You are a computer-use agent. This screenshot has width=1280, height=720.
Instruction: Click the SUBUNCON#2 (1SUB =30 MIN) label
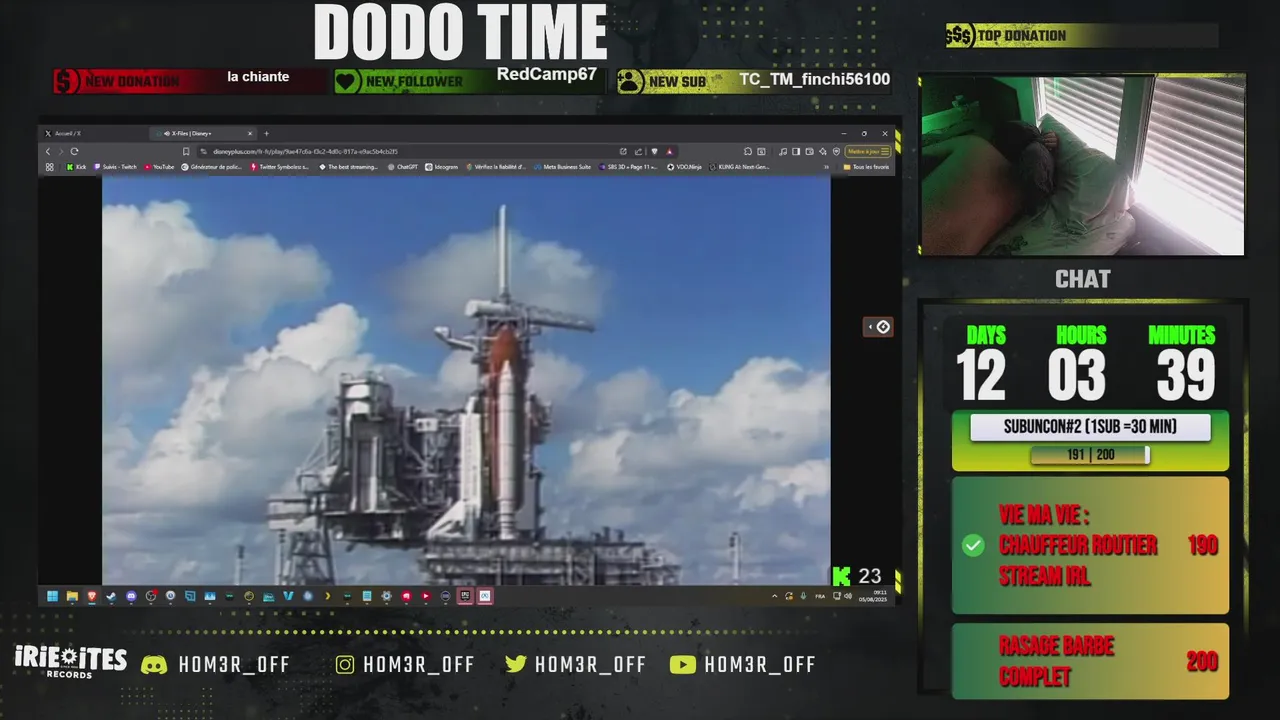[1090, 427]
